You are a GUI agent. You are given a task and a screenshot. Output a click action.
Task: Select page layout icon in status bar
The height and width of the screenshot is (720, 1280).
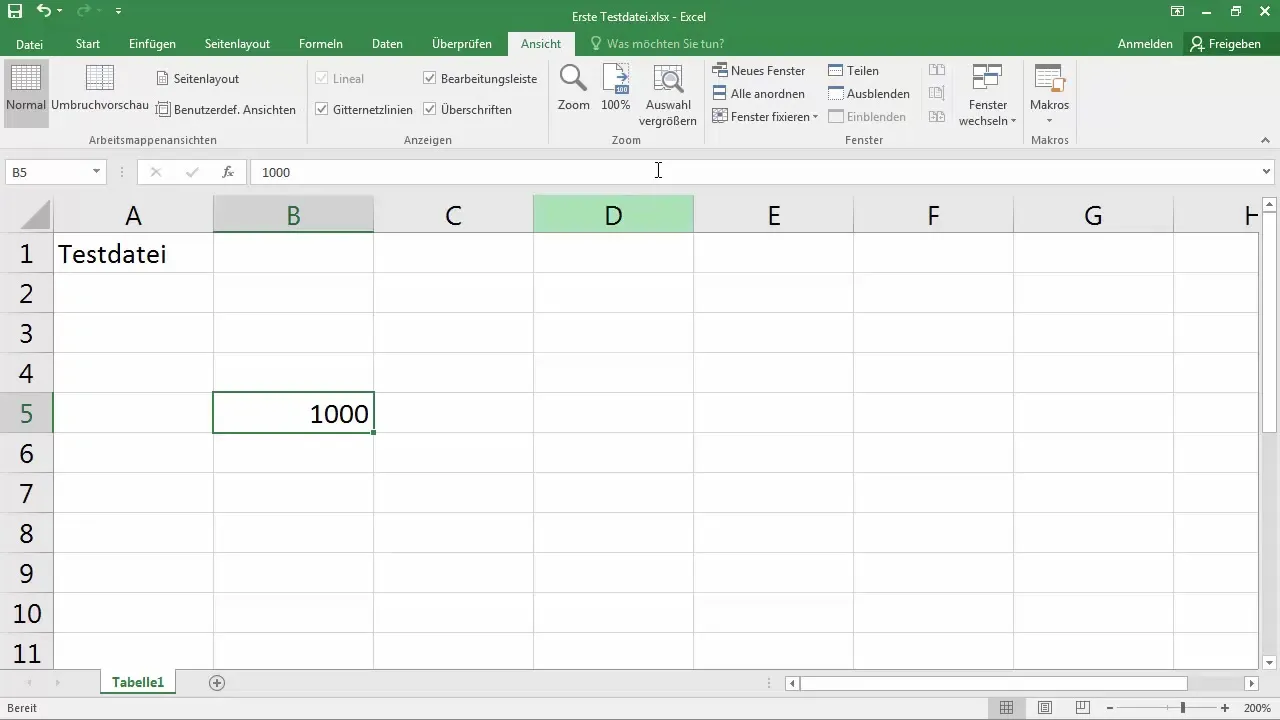(1044, 708)
